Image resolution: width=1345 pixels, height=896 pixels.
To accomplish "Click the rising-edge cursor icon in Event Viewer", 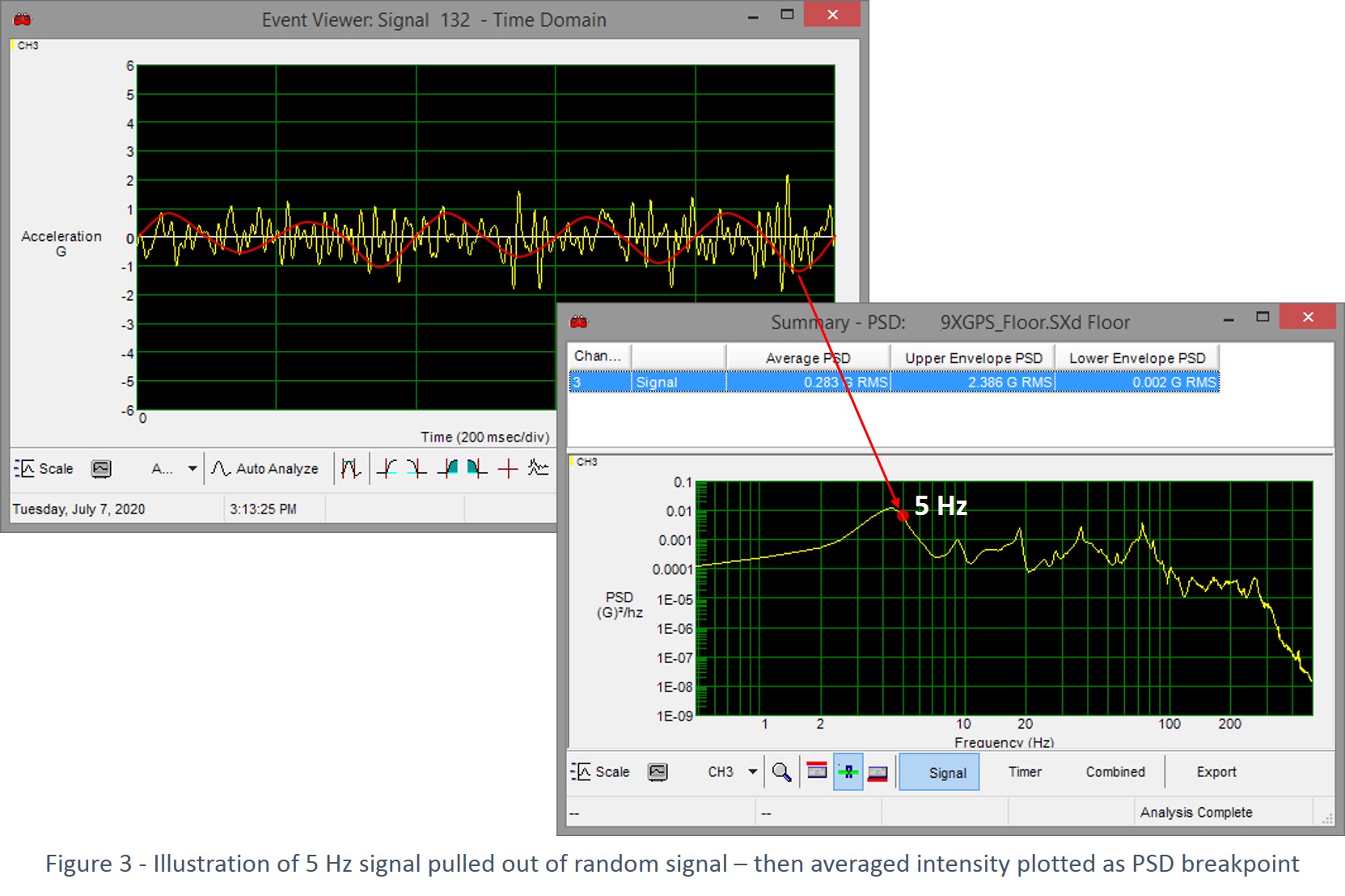I will [x=387, y=468].
